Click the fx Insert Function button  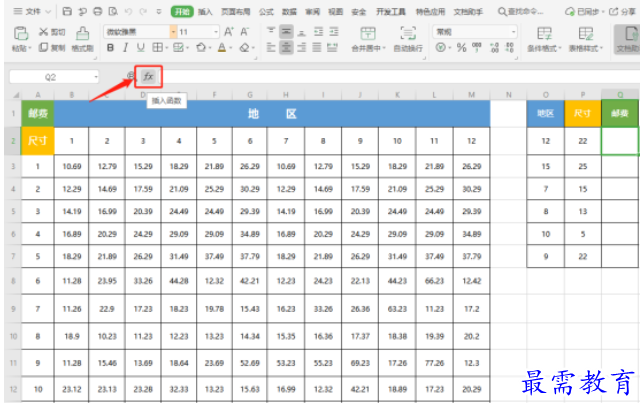148,77
